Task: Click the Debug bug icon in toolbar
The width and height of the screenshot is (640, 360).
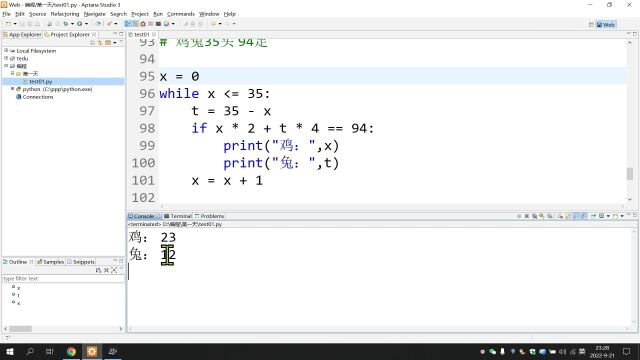Action: pyautogui.click(x=66, y=24)
